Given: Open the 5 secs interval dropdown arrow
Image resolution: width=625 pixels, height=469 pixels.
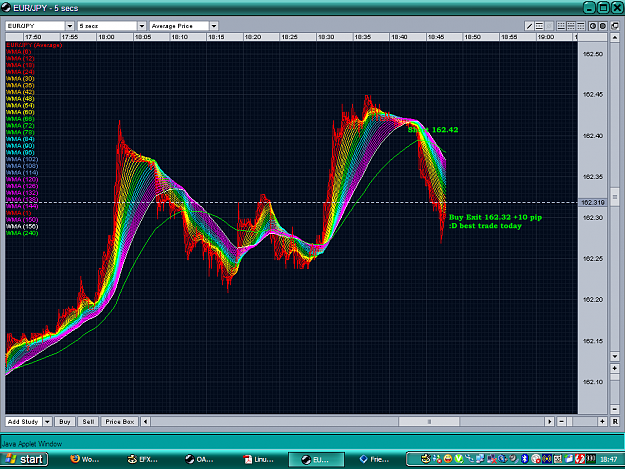Looking at the screenshot, I should coord(142,26).
